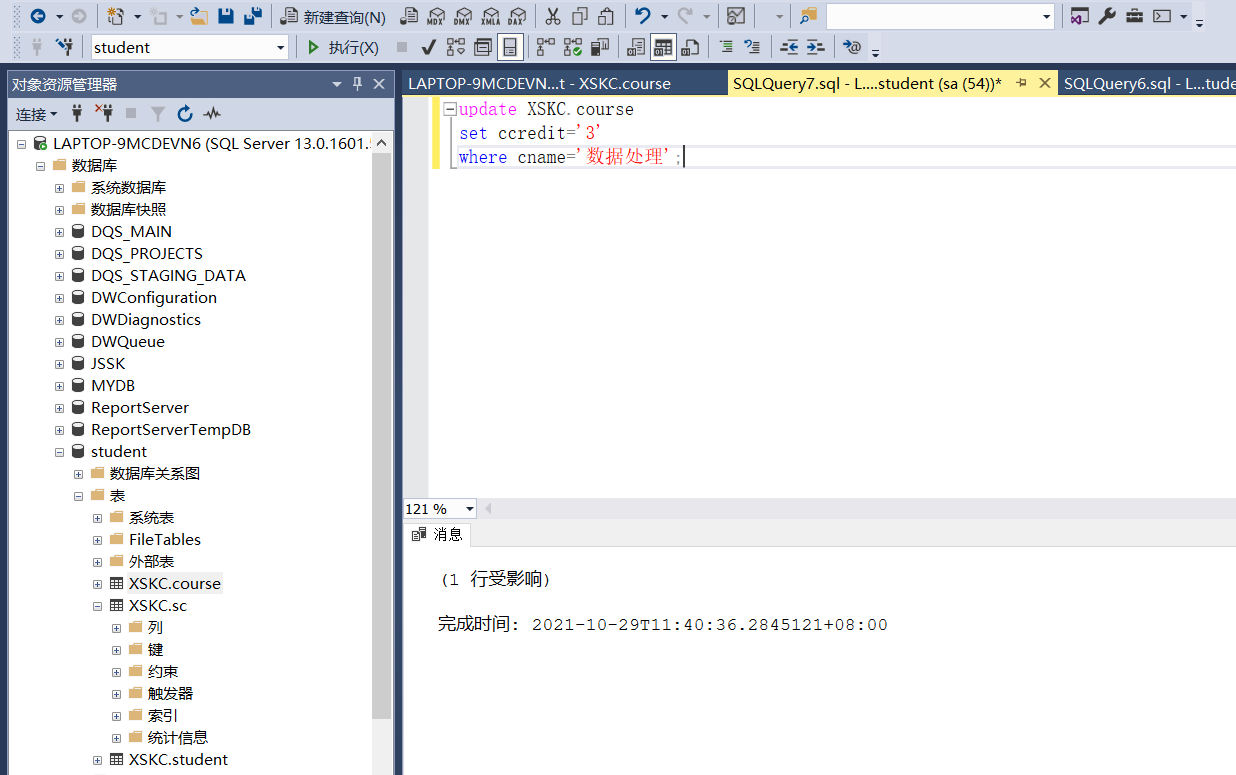Toggle include client statistics

[x=600, y=47]
